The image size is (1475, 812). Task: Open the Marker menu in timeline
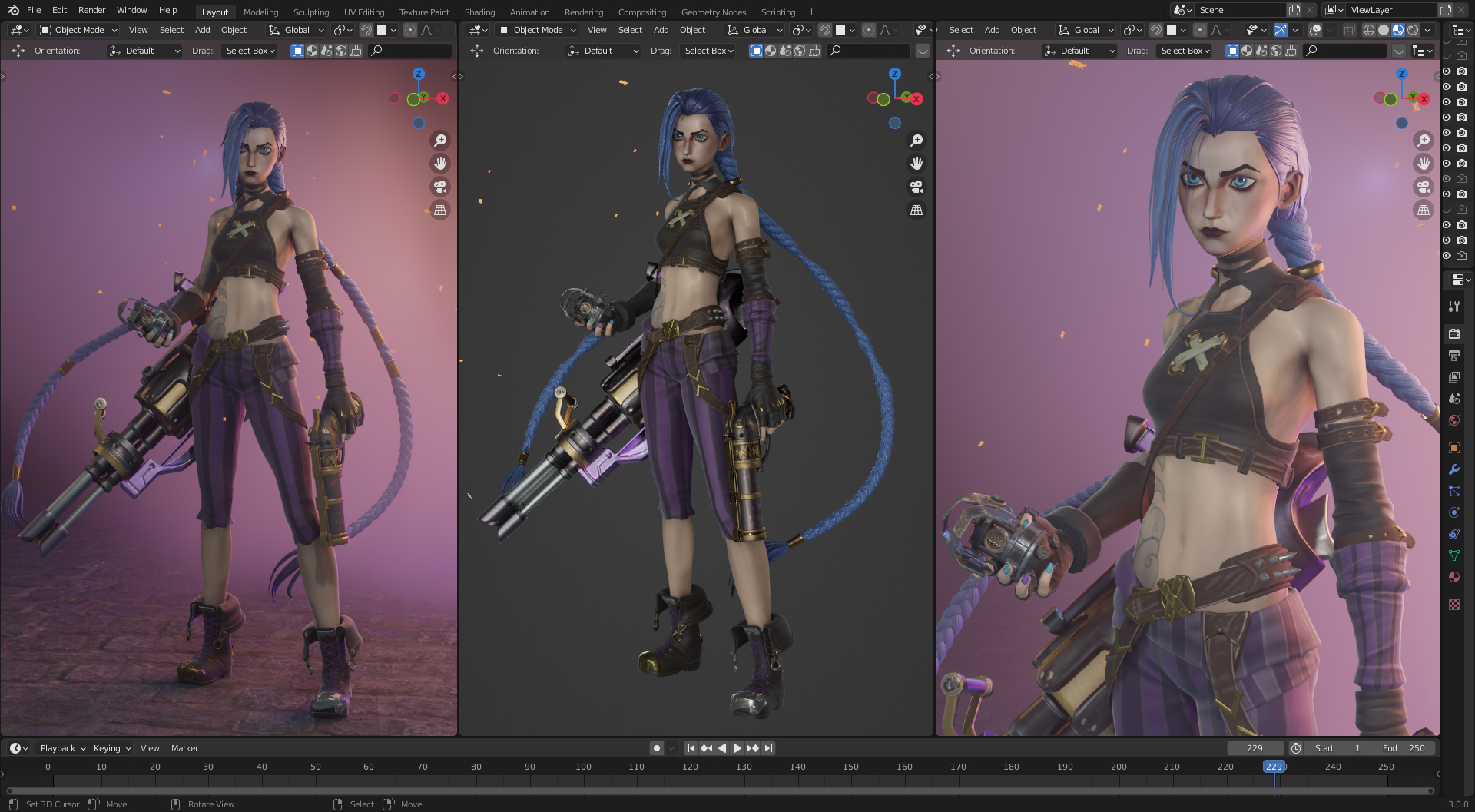[184, 748]
